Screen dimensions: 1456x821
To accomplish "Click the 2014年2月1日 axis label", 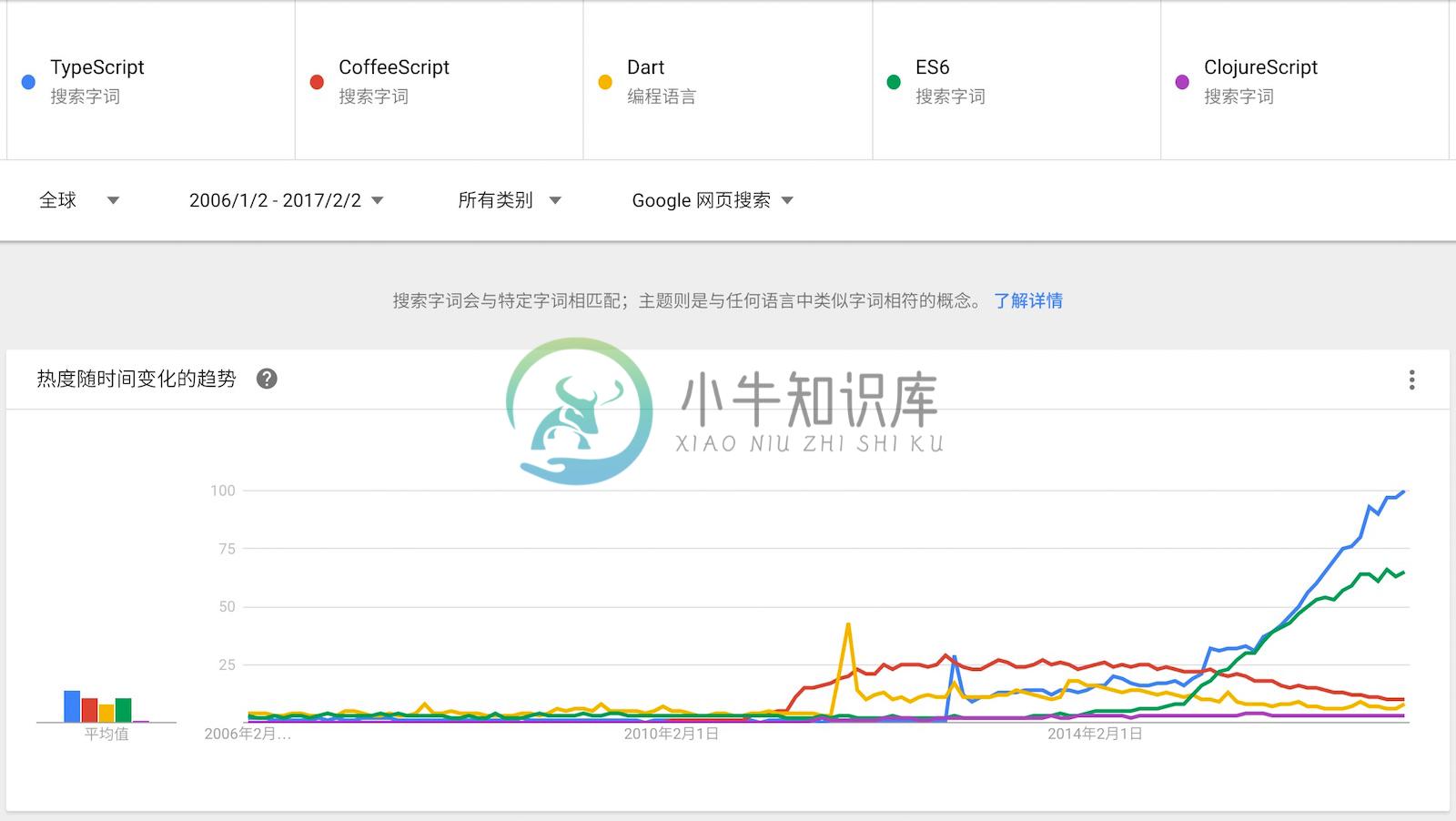I will tap(1095, 734).
